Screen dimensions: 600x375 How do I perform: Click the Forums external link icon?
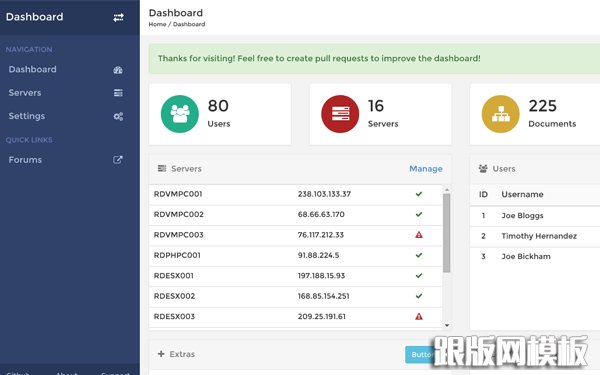(x=118, y=160)
